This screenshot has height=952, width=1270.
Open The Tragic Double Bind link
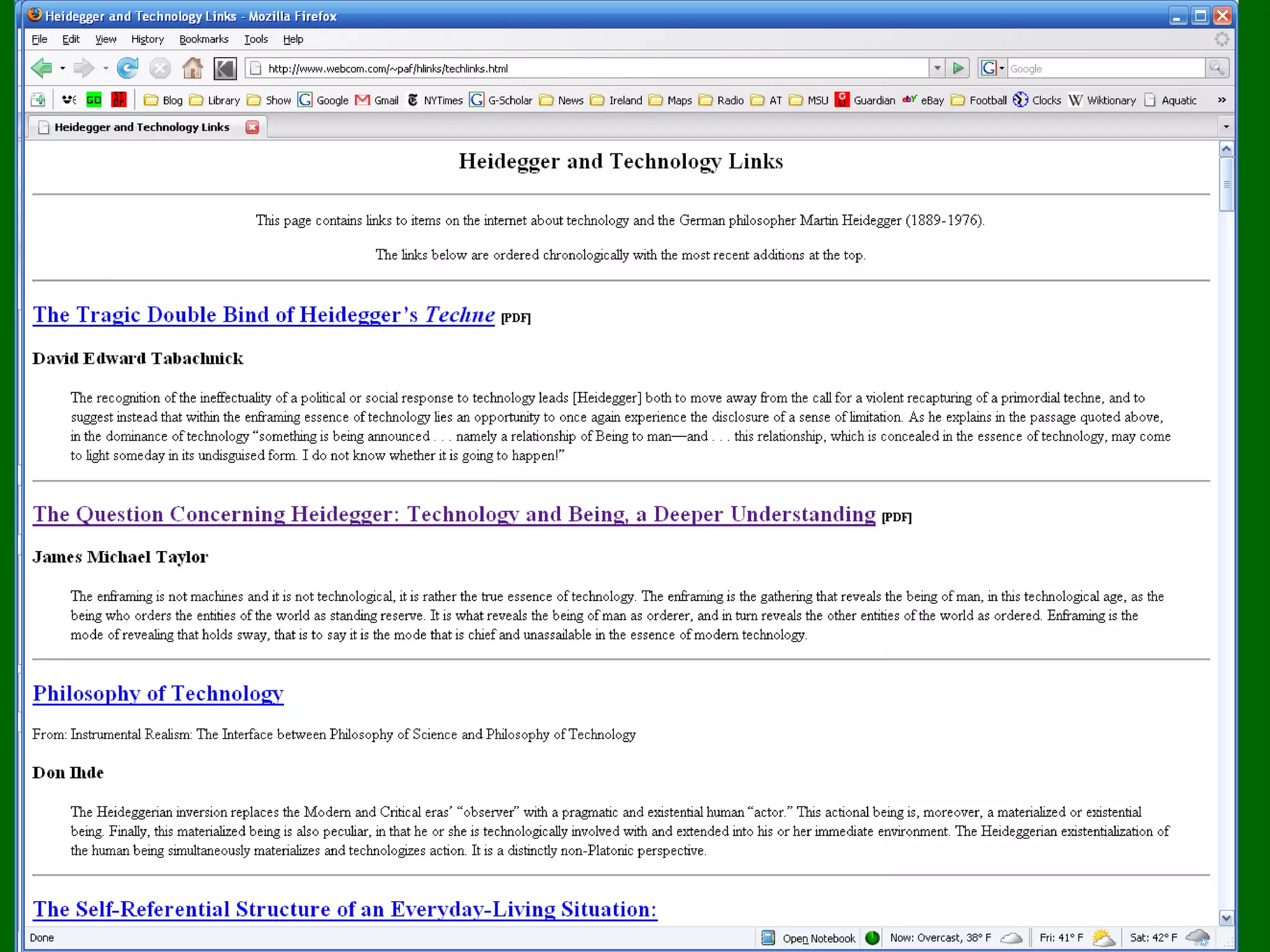pos(264,315)
